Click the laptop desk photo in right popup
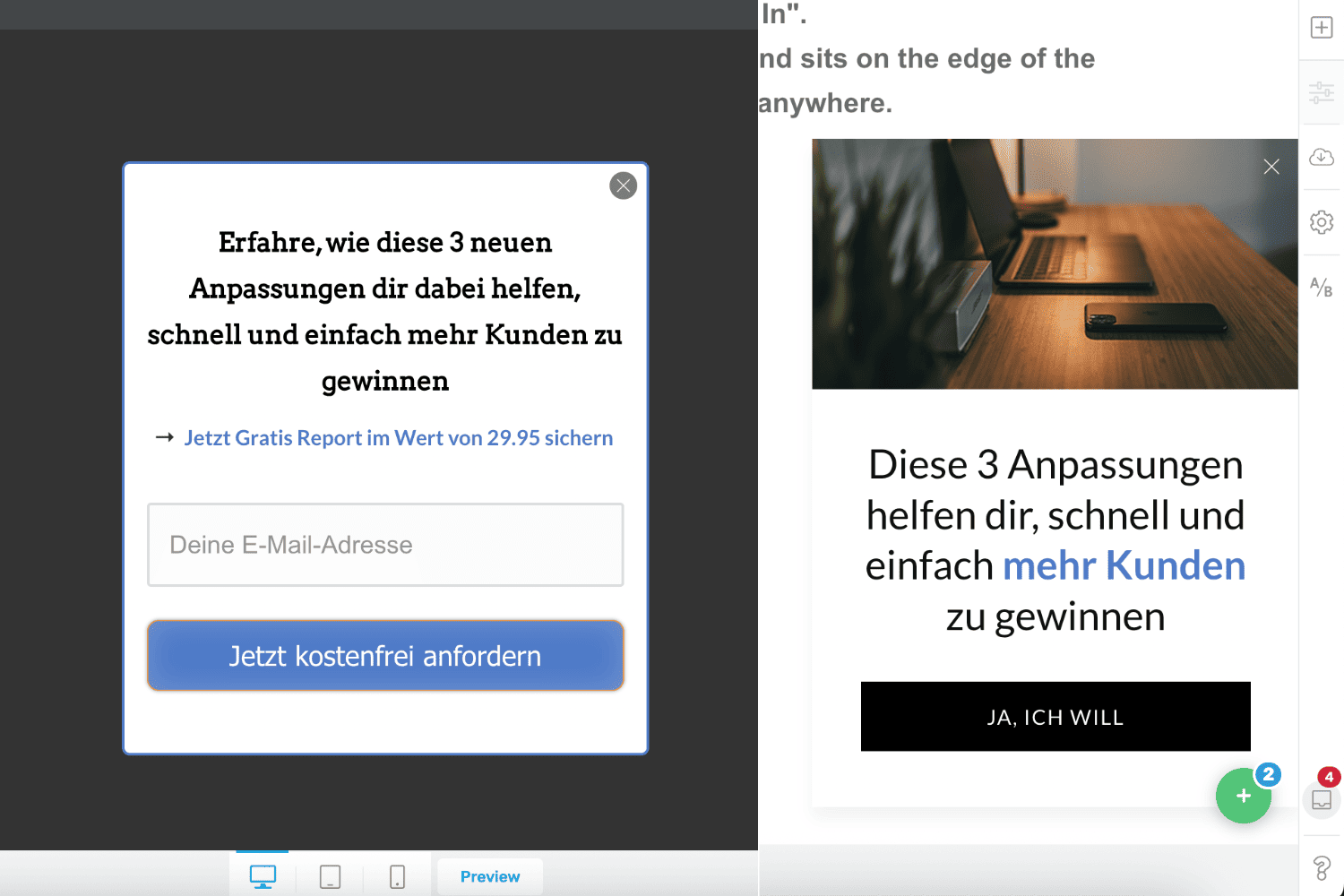The height and width of the screenshot is (896, 1344). [x=1055, y=263]
